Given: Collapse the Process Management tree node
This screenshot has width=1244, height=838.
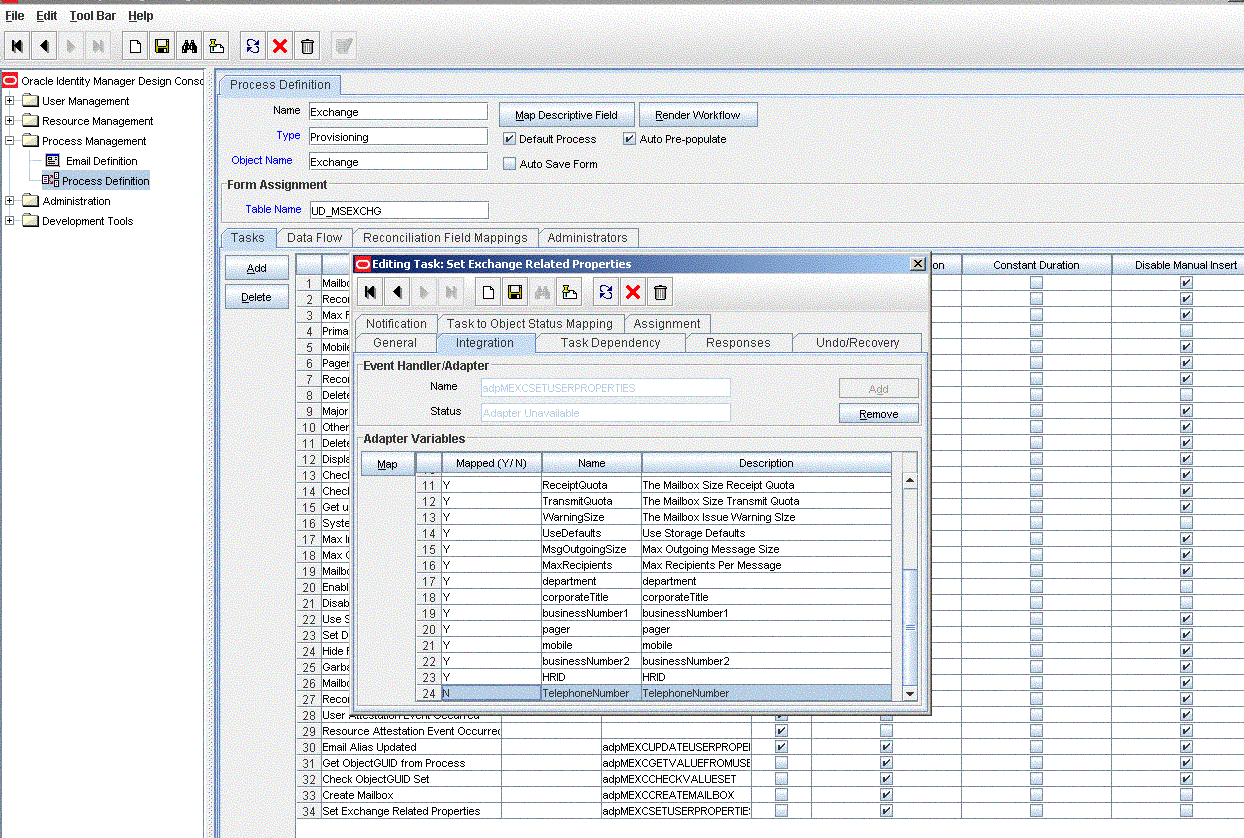Looking at the screenshot, I should pos(10,141).
